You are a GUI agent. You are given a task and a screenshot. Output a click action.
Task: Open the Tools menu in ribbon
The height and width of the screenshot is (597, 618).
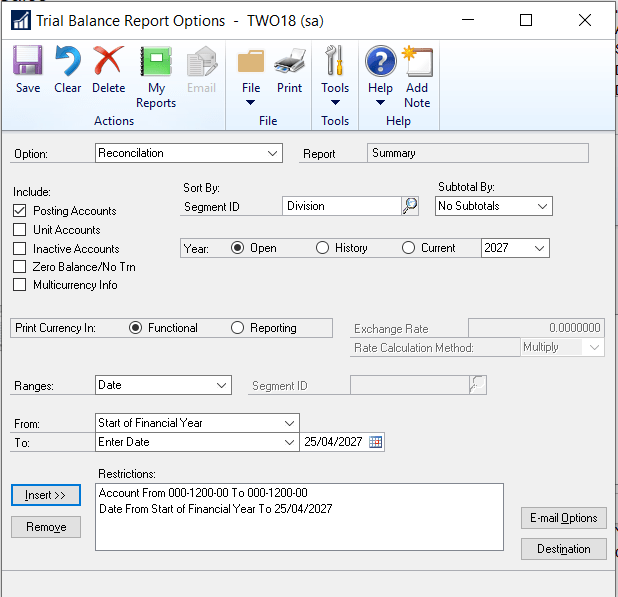[x=335, y=77]
